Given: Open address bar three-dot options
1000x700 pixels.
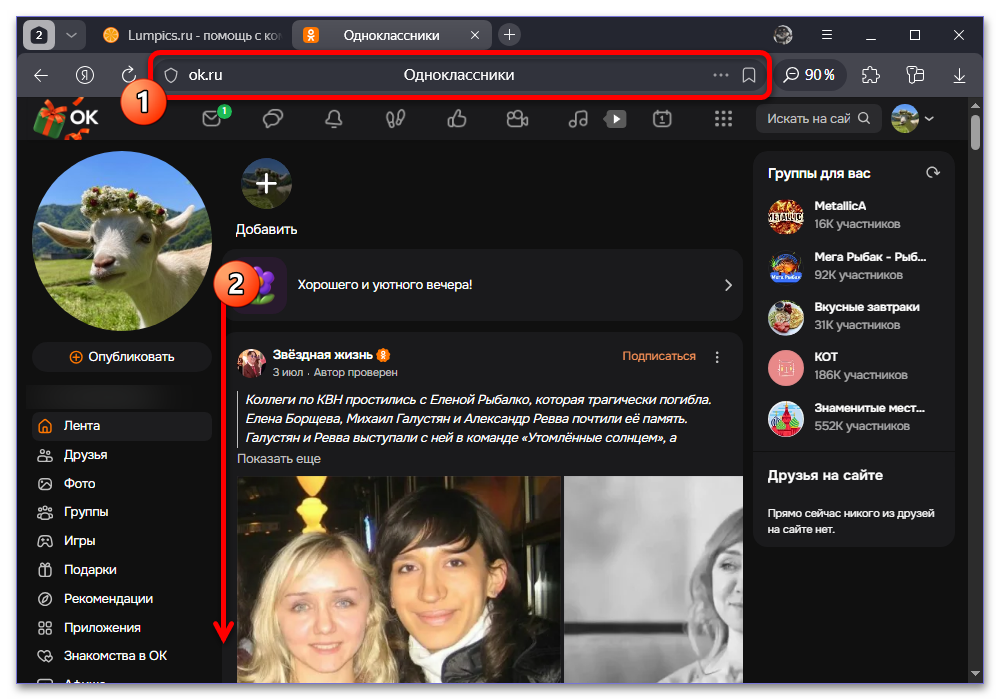Looking at the screenshot, I should pyautogui.click(x=721, y=75).
